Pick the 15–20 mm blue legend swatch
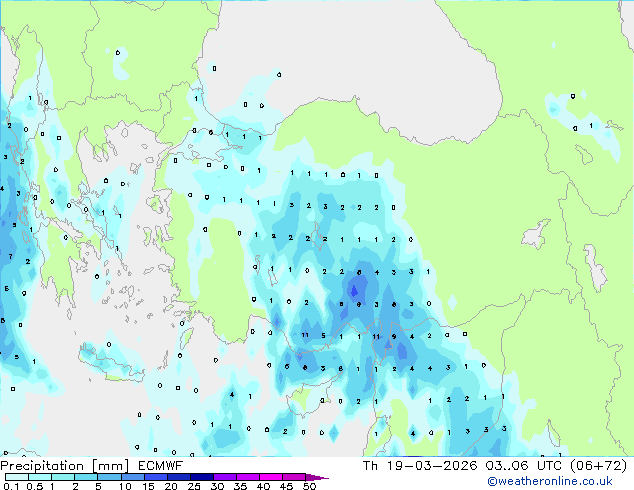This screenshot has width=634, height=490. tap(155, 477)
